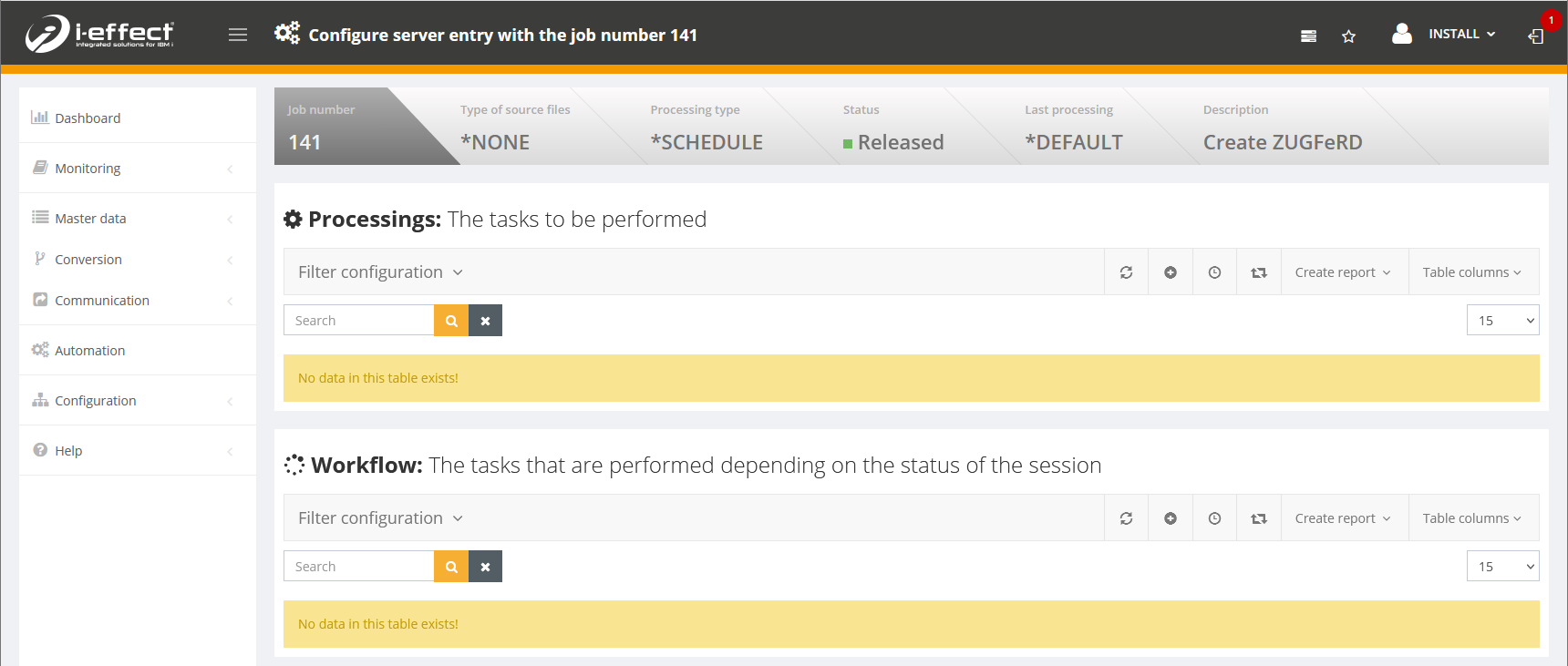Click the hamburger menu toggle icon

238,35
